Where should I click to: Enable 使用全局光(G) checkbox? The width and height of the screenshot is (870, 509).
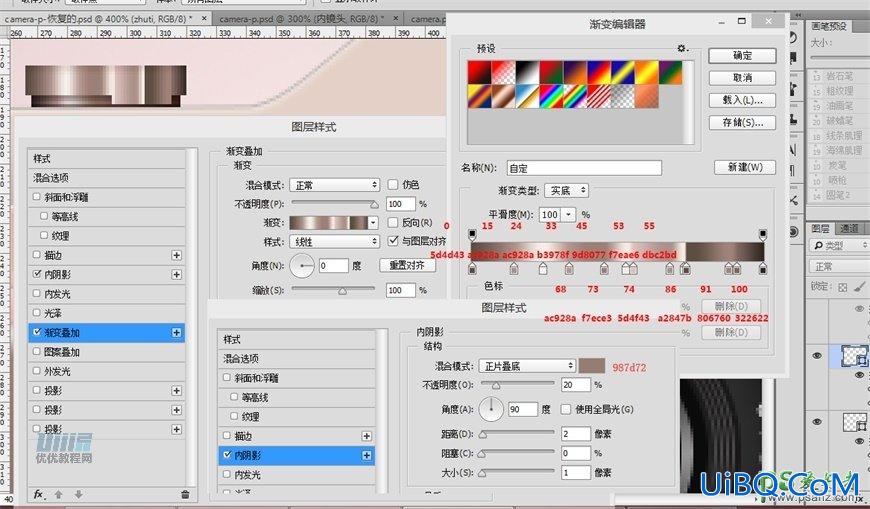click(565, 409)
